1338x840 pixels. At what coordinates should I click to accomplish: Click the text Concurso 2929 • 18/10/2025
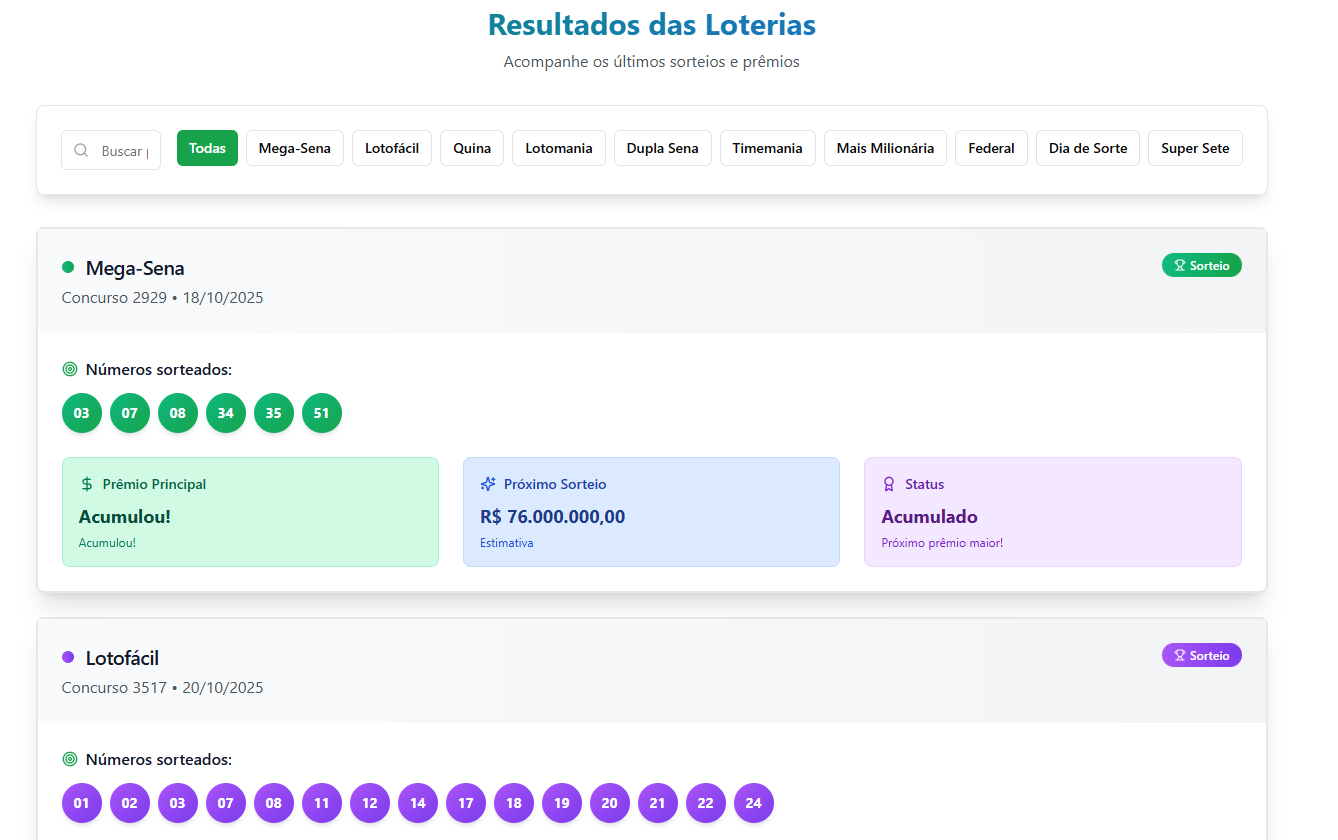[163, 298]
